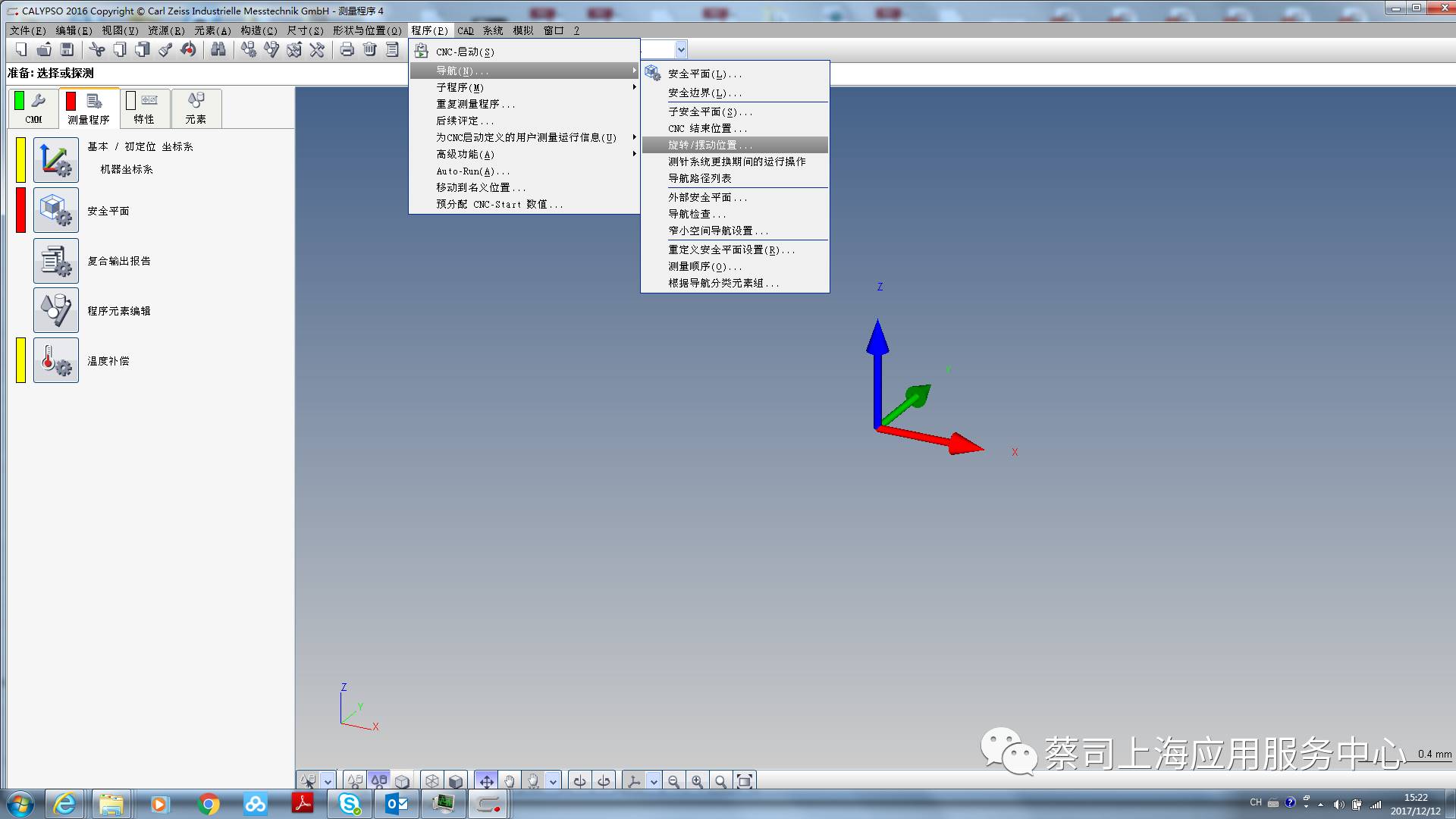The height and width of the screenshot is (819, 1456).
Task: Open temperature compensation thermometer icon
Action: coord(56,360)
